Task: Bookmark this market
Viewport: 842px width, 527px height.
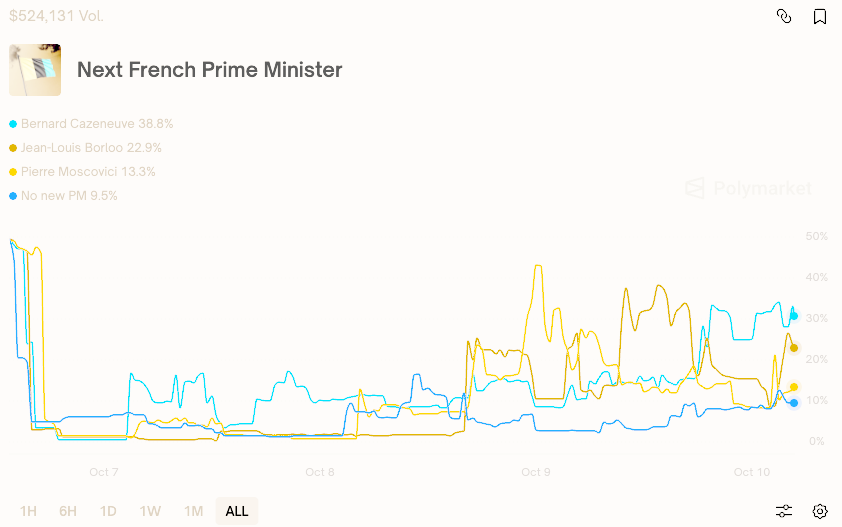Action: pos(820,16)
